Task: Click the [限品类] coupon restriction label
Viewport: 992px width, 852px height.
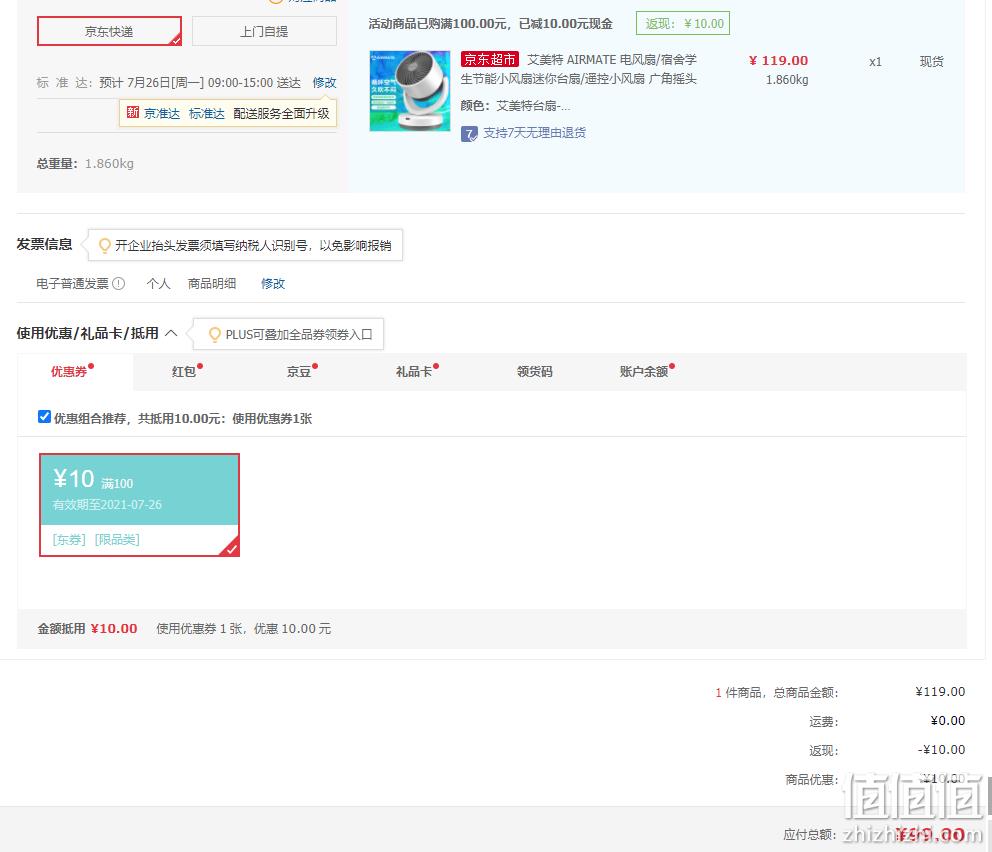Action: (x=117, y=540)
